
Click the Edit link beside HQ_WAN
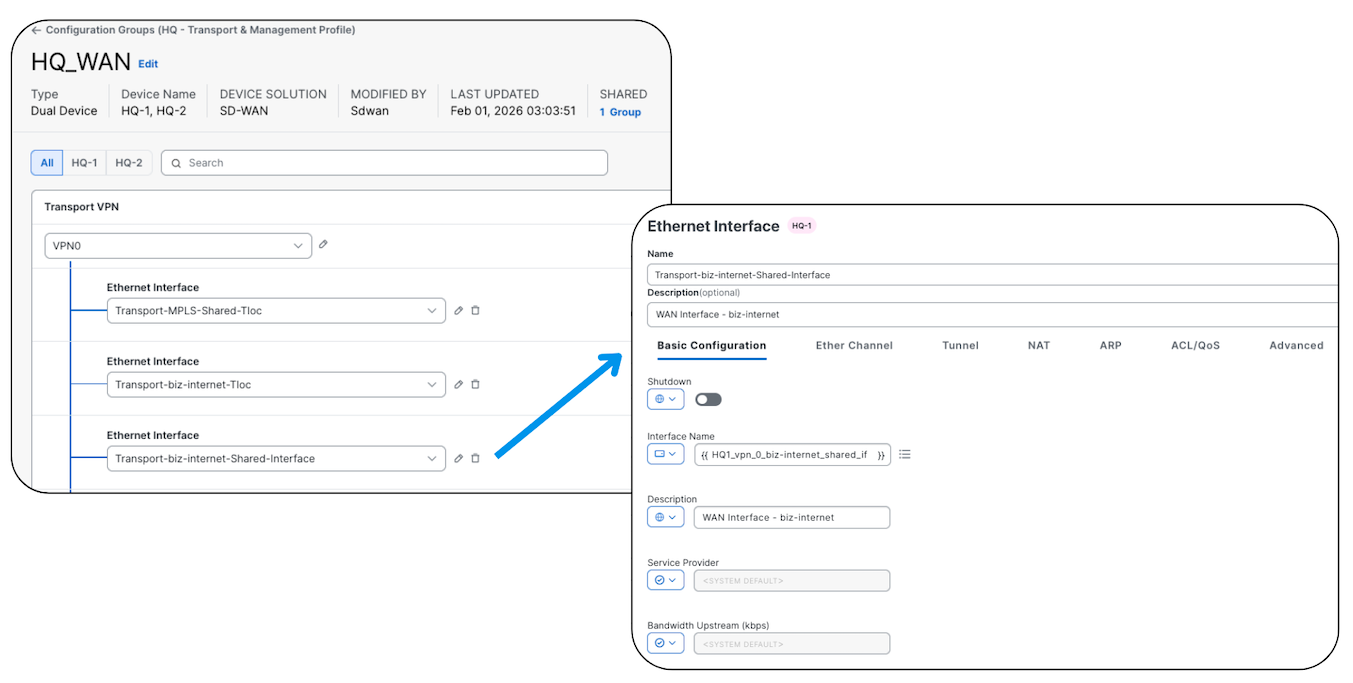click(148, 64)
